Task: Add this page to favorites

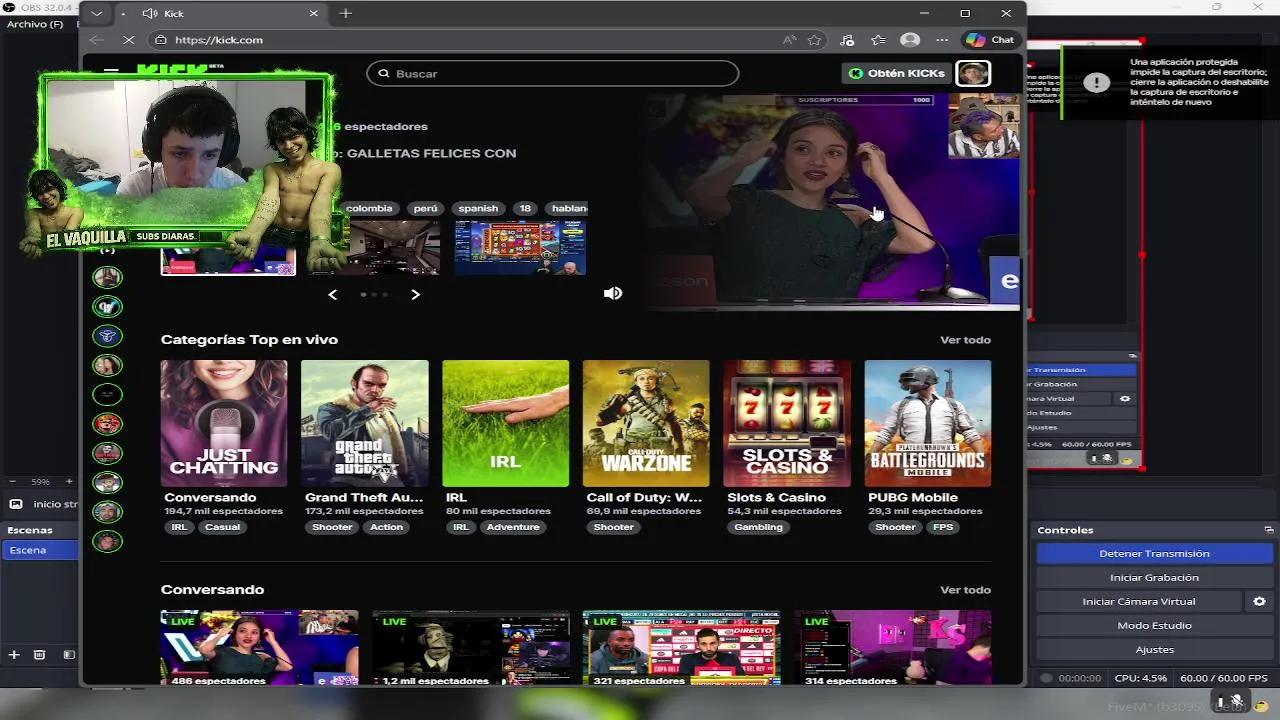Action: click(815, 40)
